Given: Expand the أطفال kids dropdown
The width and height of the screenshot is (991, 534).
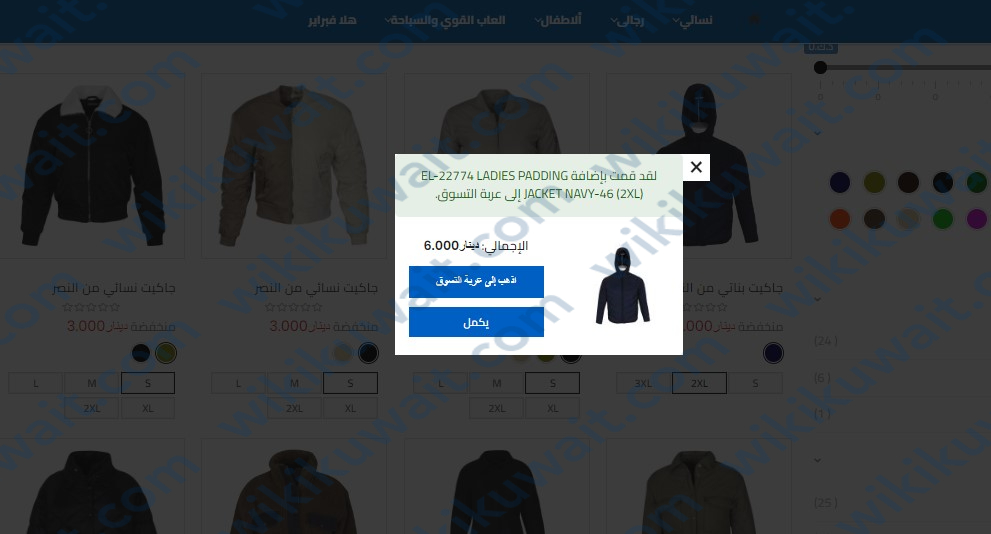Looking at the screenshot, I should pyautogui.click(x=557, y=20).
